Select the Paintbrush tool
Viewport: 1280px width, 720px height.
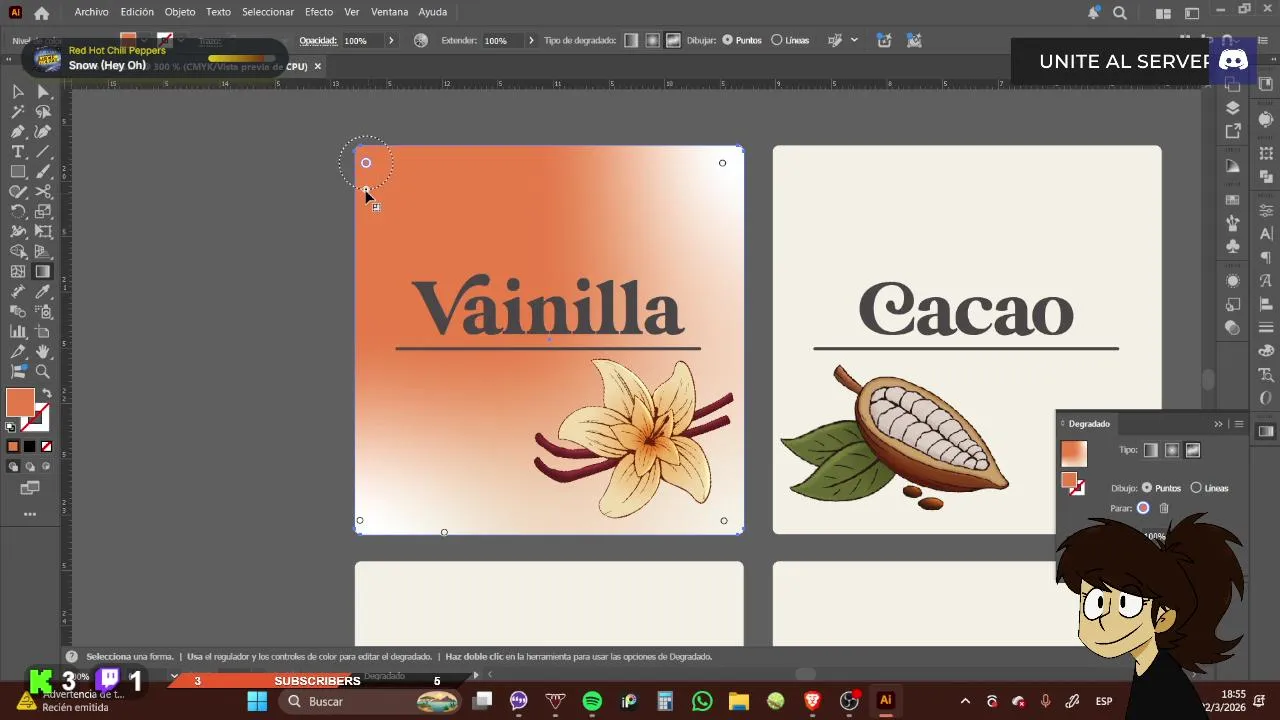(43, 172)
